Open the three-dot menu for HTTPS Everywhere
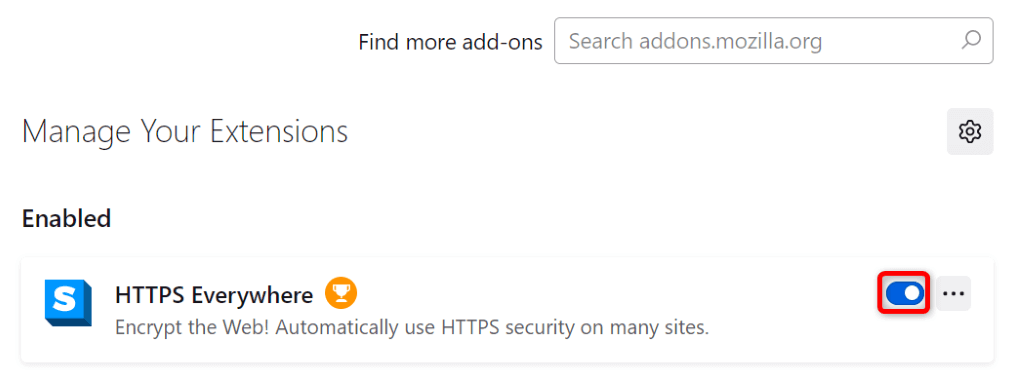 953,293
